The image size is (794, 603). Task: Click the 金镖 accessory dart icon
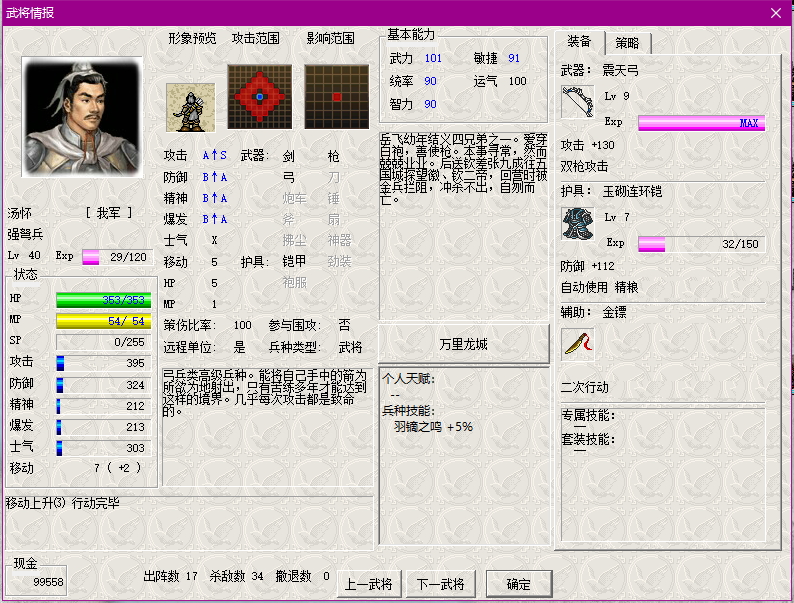pos(577,344)
